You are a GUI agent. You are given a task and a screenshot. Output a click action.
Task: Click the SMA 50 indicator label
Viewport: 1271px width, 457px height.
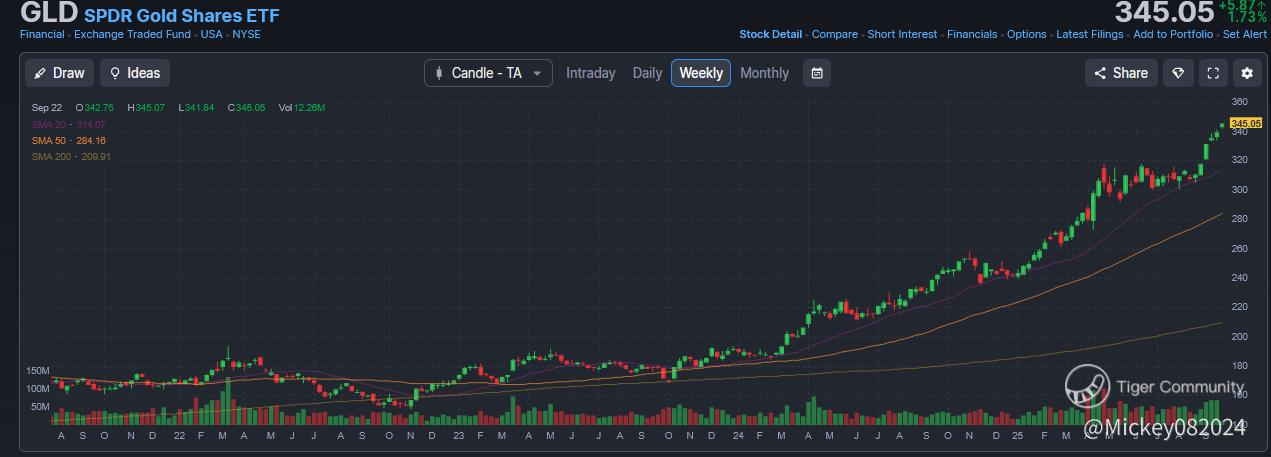tap(69, 140)
